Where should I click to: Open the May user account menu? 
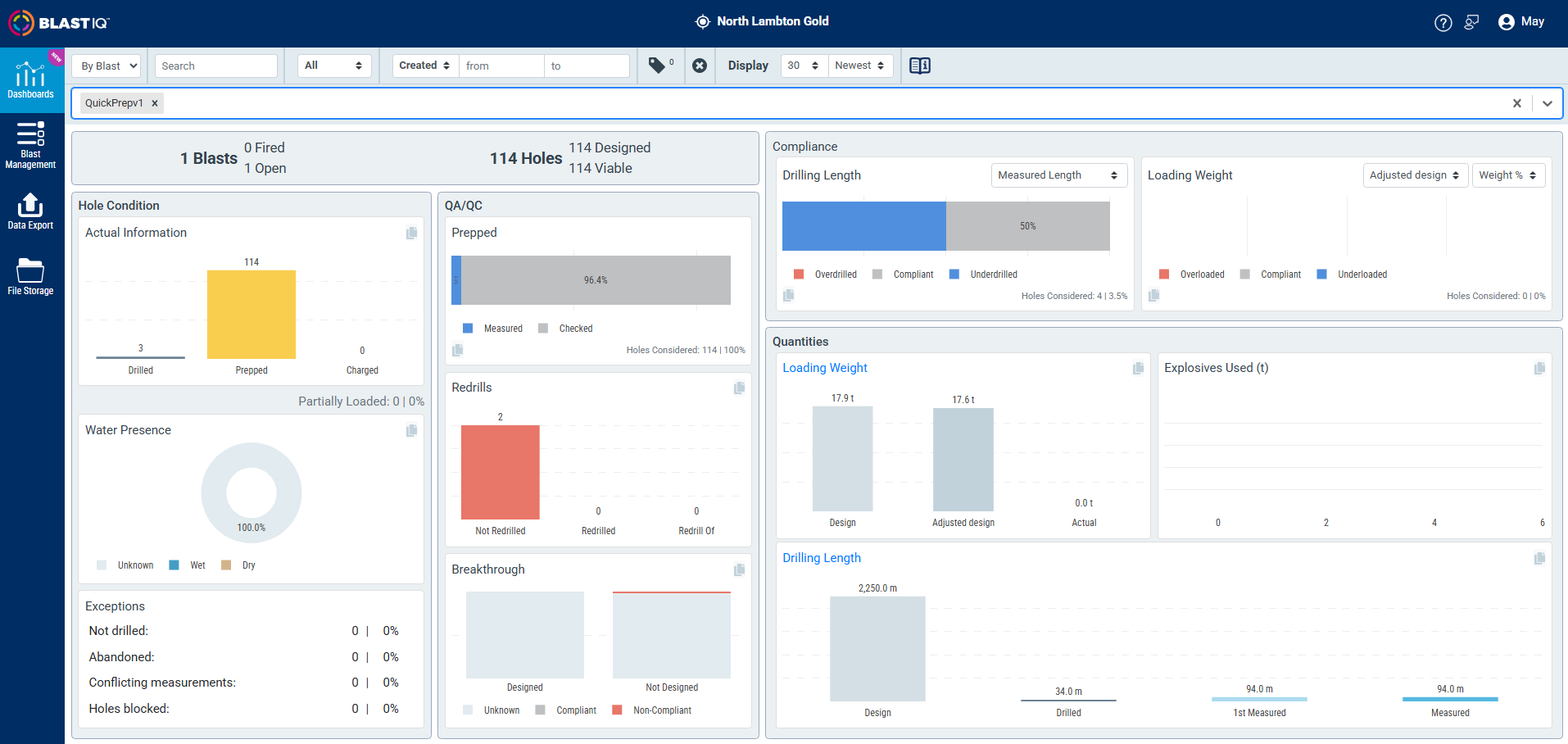1521,22
